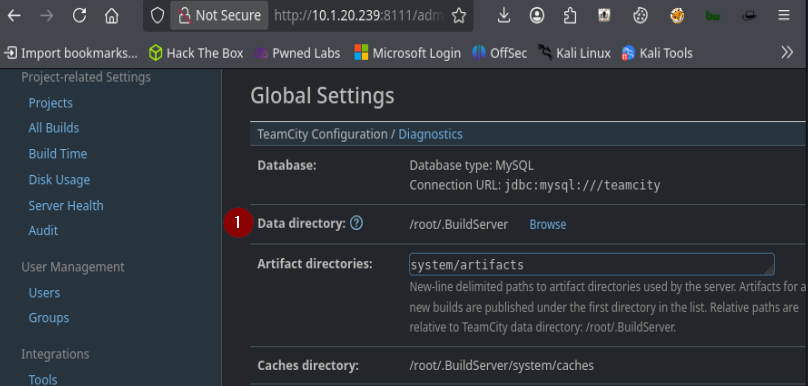Open Projects in the admin sidebar

(x=50, y=103)
